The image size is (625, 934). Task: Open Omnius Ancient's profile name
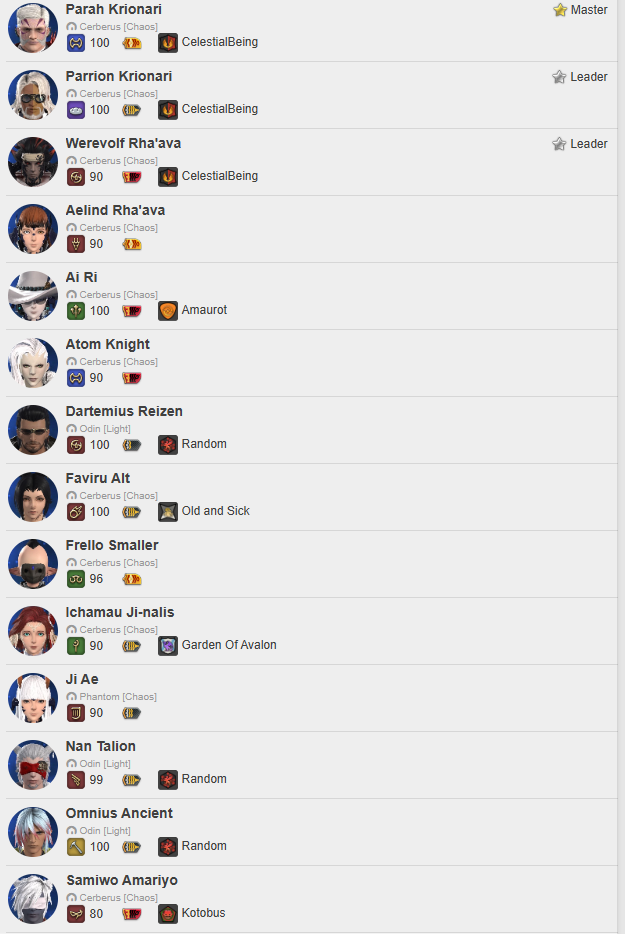pyautogui.click(x=119, y=813)
